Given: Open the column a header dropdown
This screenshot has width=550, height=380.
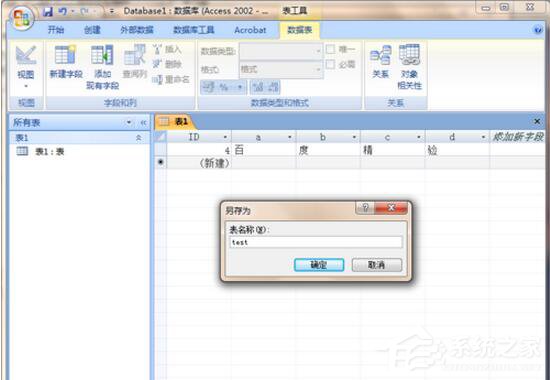Looking at the screenshot, I should (290, 137).
